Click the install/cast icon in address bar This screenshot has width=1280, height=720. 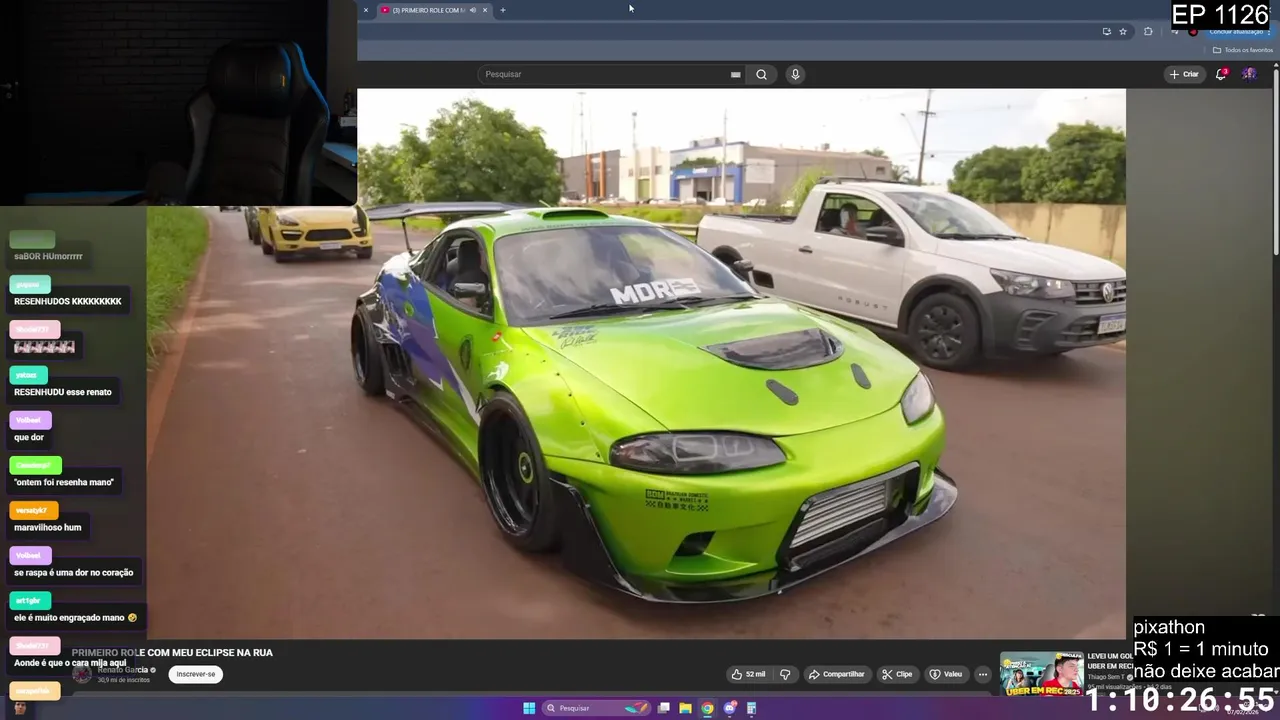[1106, 31]
